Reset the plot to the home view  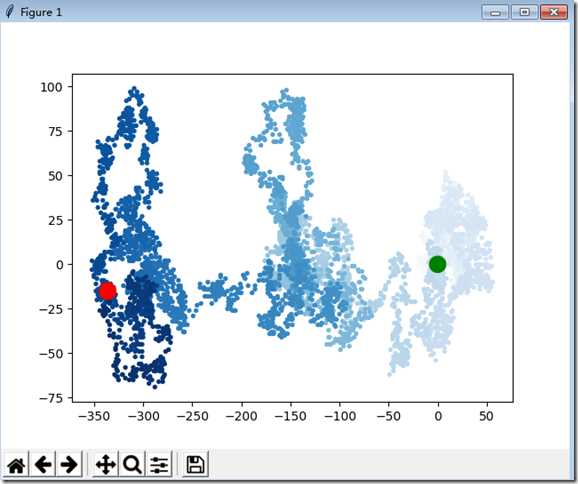coord(17,465)
